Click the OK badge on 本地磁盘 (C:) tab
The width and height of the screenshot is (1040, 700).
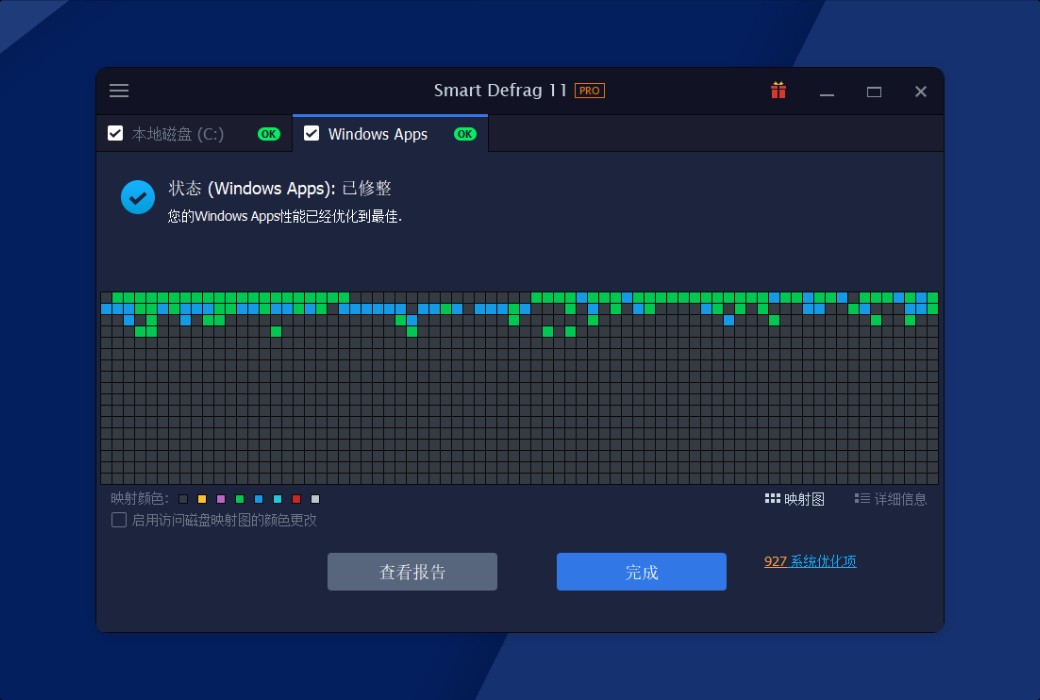point(269,134)
